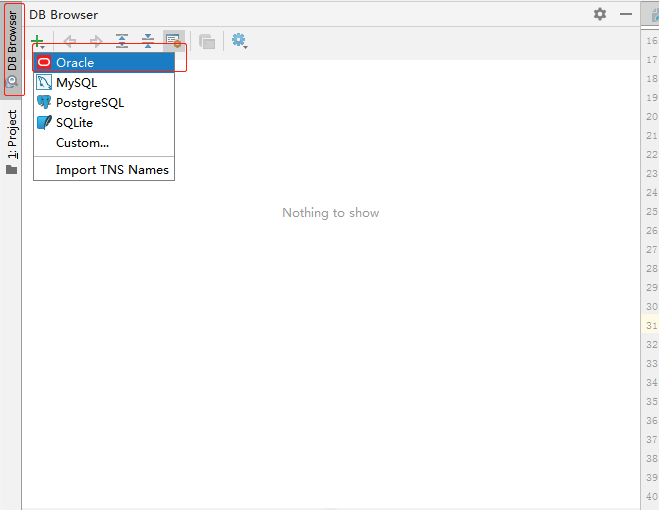Image resolution: width=659 pixels, height=510 pixels.
Task: Click the SQLite feather icon
Action: point(44,122)
